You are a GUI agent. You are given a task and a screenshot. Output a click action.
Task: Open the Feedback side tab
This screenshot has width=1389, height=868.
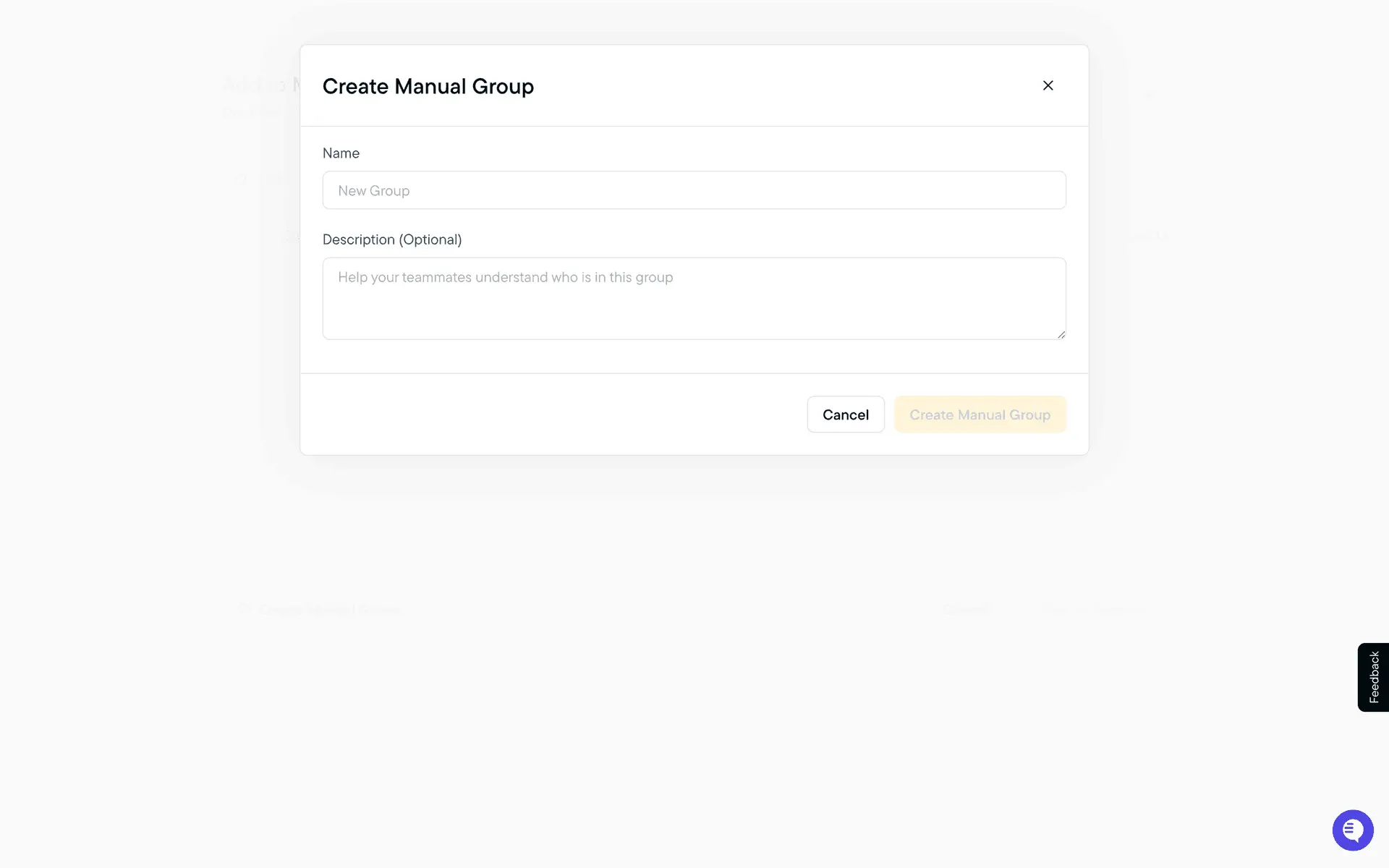coord(1373,677)
